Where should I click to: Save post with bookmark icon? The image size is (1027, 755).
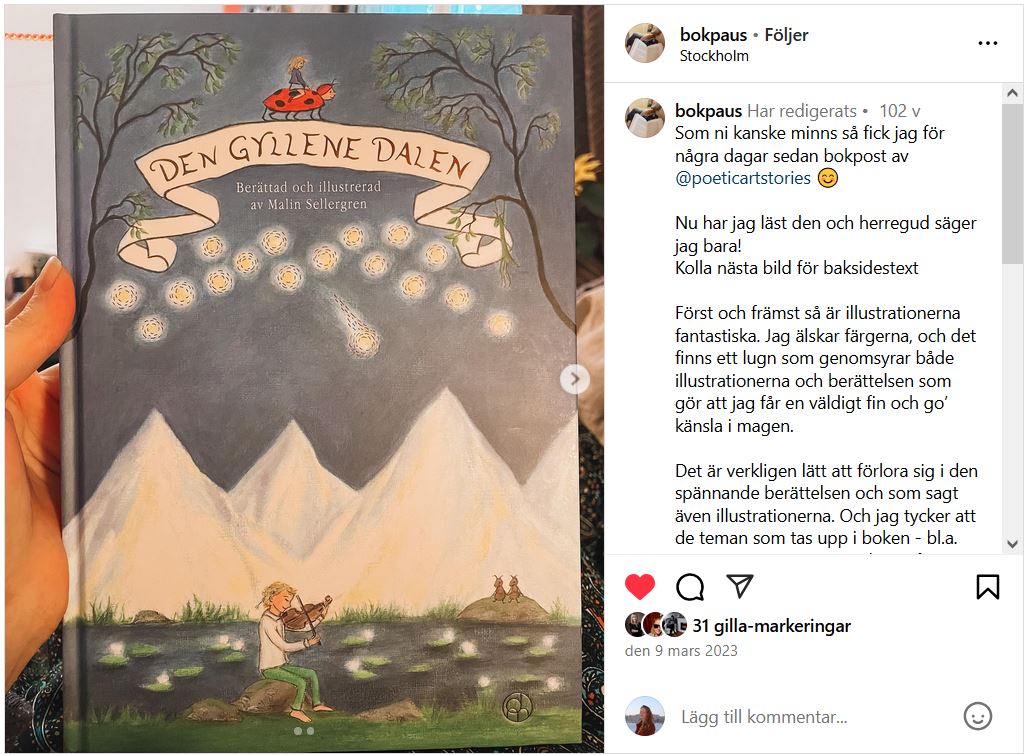tap(988, 587)
